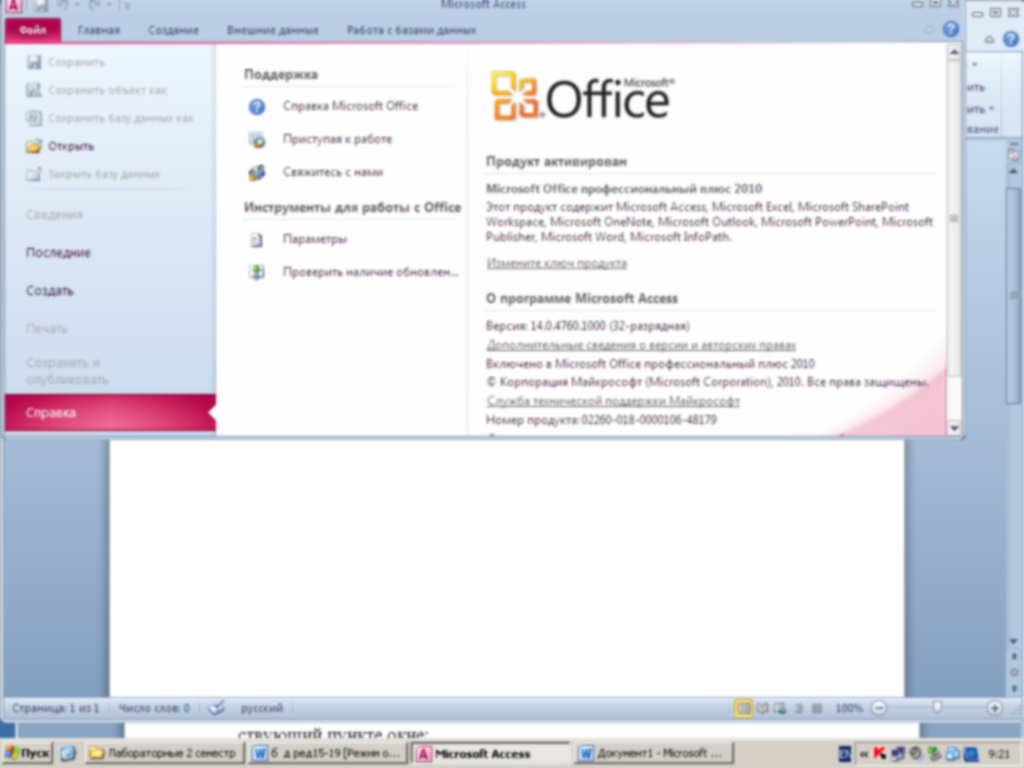This screenshot has width=1024, height=768.
Task: Click Сохранить in backstage menu
Action: coord(65,63)
